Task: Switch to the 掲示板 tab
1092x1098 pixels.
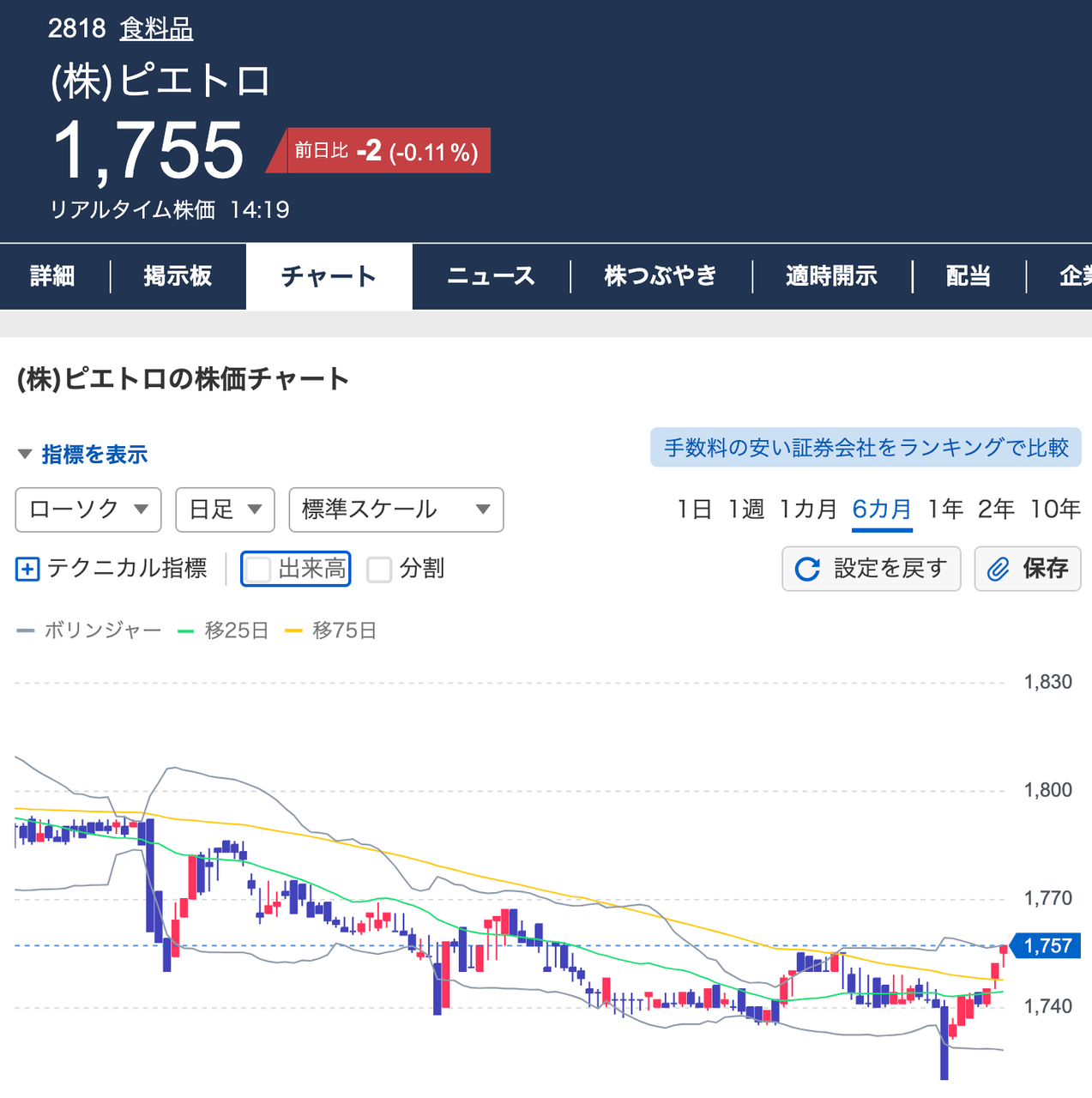Action: (178, 276)
